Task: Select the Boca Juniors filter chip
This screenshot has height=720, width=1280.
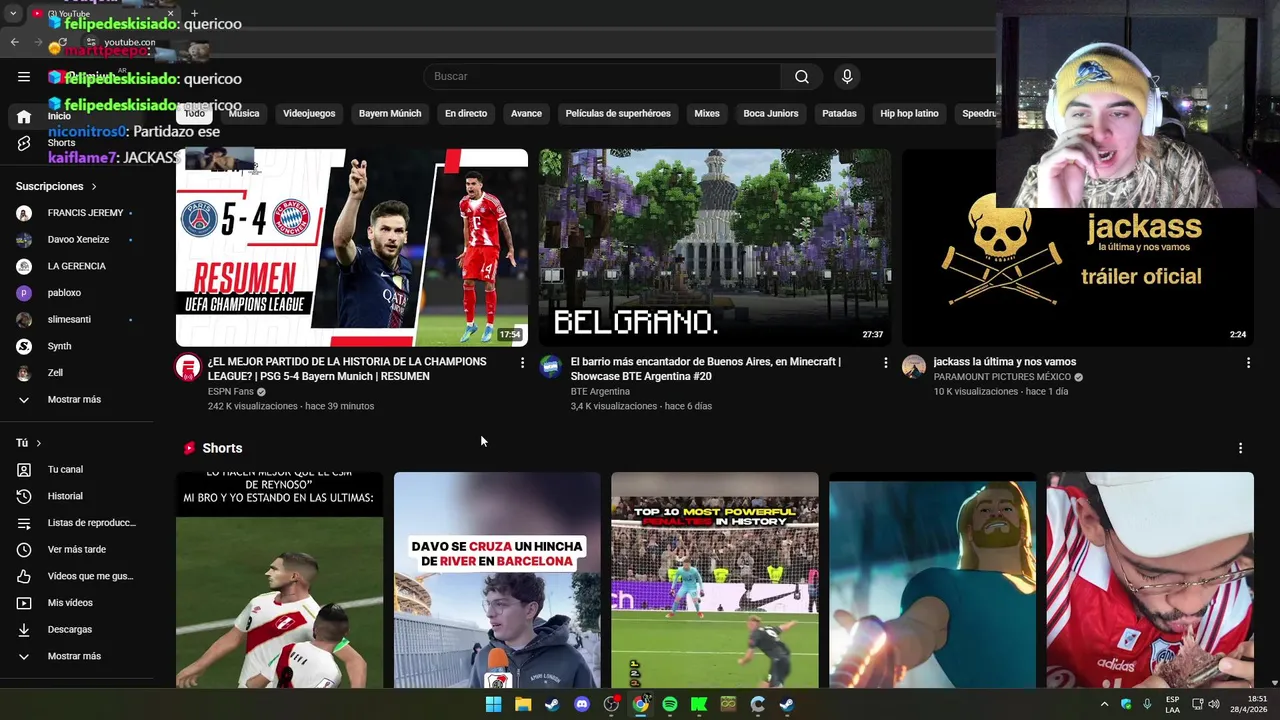Action: tap(771, 114)
